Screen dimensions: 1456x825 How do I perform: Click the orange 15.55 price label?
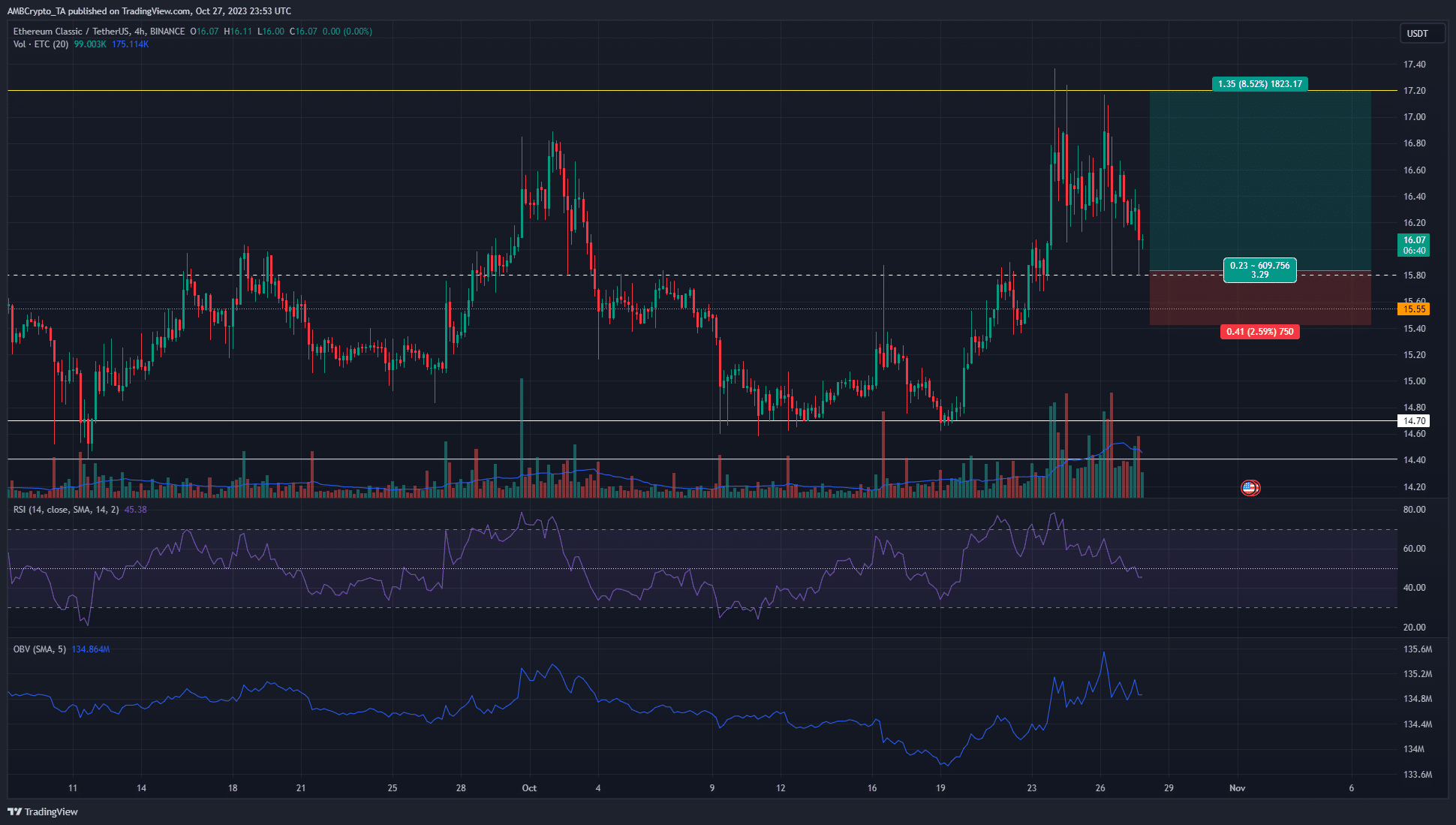[x=1414, y=309]
